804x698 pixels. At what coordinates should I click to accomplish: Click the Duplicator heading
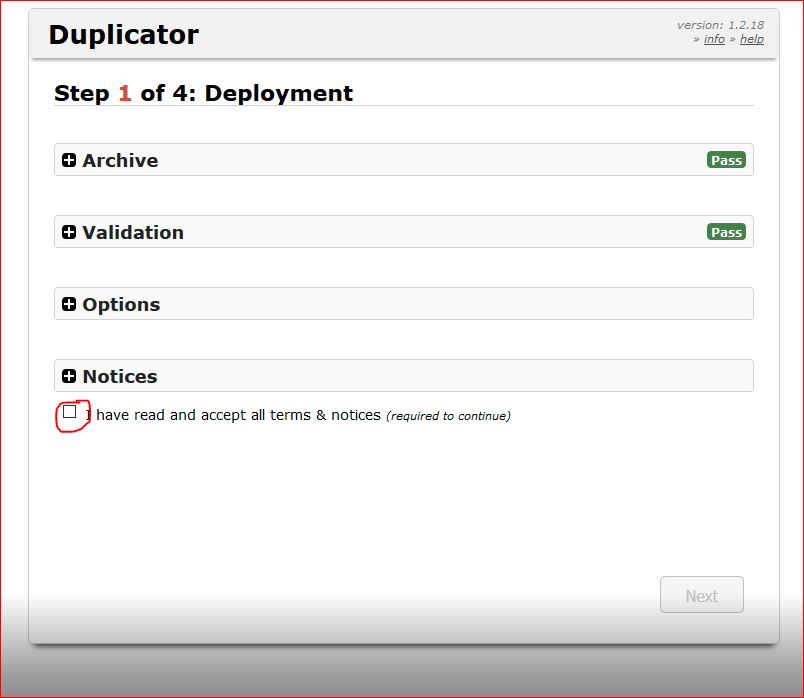[124, 35]
